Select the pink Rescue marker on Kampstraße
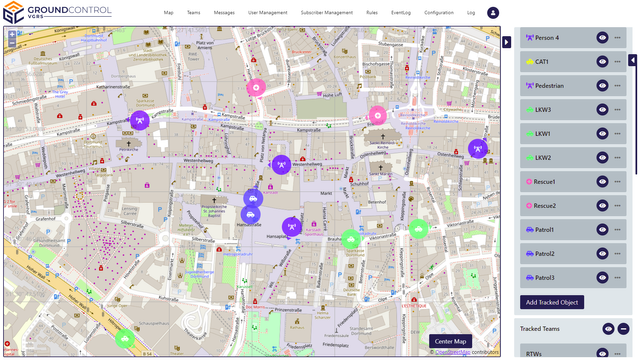Image resolution: width=640 pixels, height=360 pixels. (x=378, y=116)
